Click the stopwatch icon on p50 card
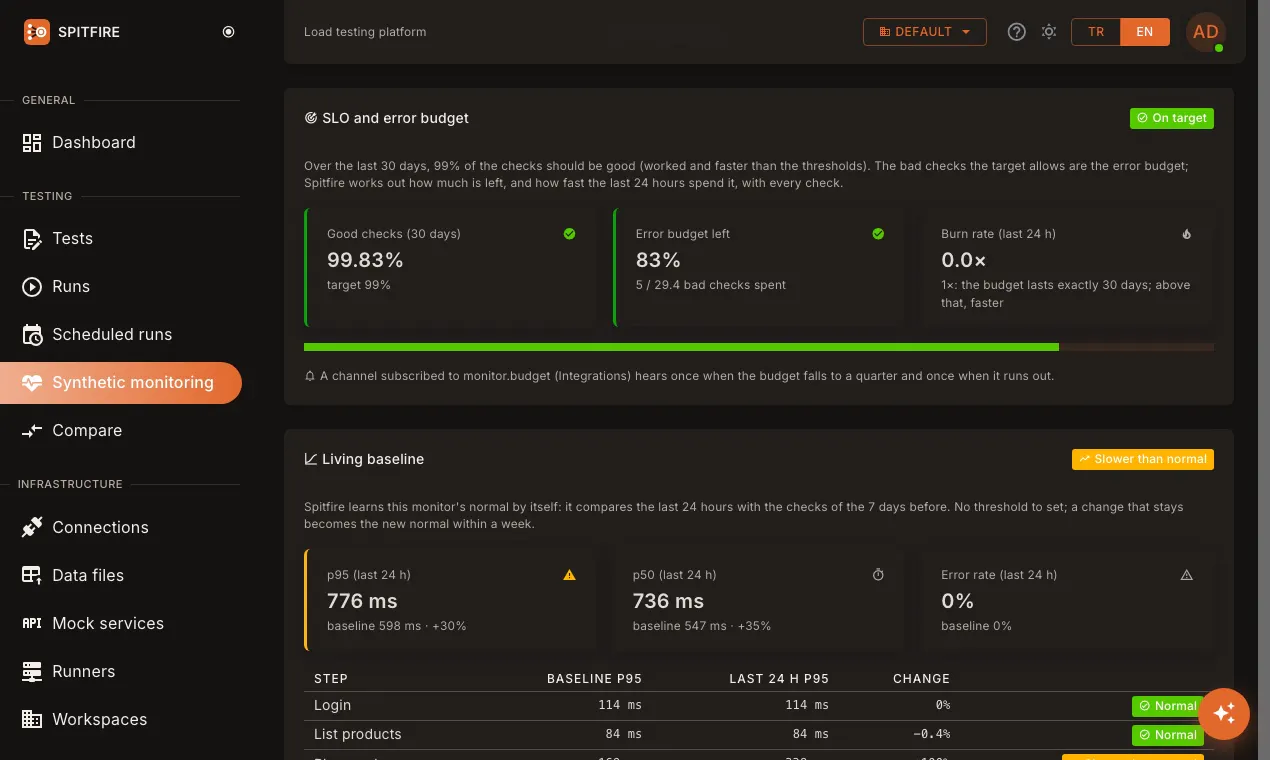The width and height of the screenshot is (1270, 760). pyautogui.click(x=878, y=575)
